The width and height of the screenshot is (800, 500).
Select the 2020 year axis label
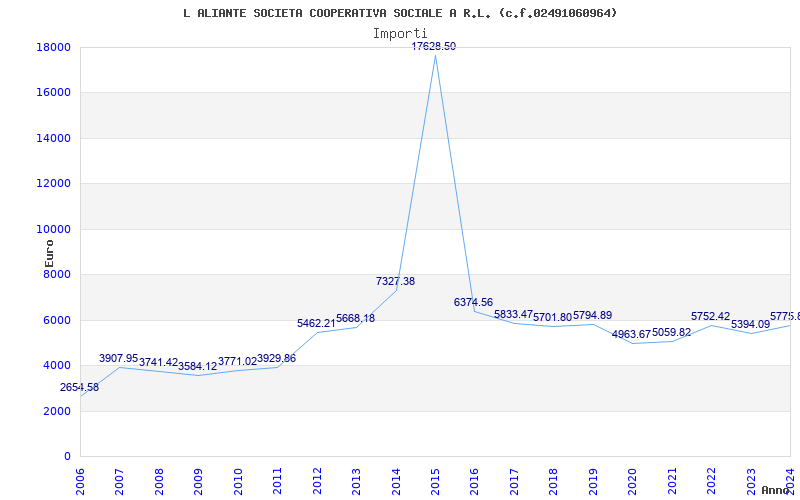pyautogui.click(x=633, y=481)
